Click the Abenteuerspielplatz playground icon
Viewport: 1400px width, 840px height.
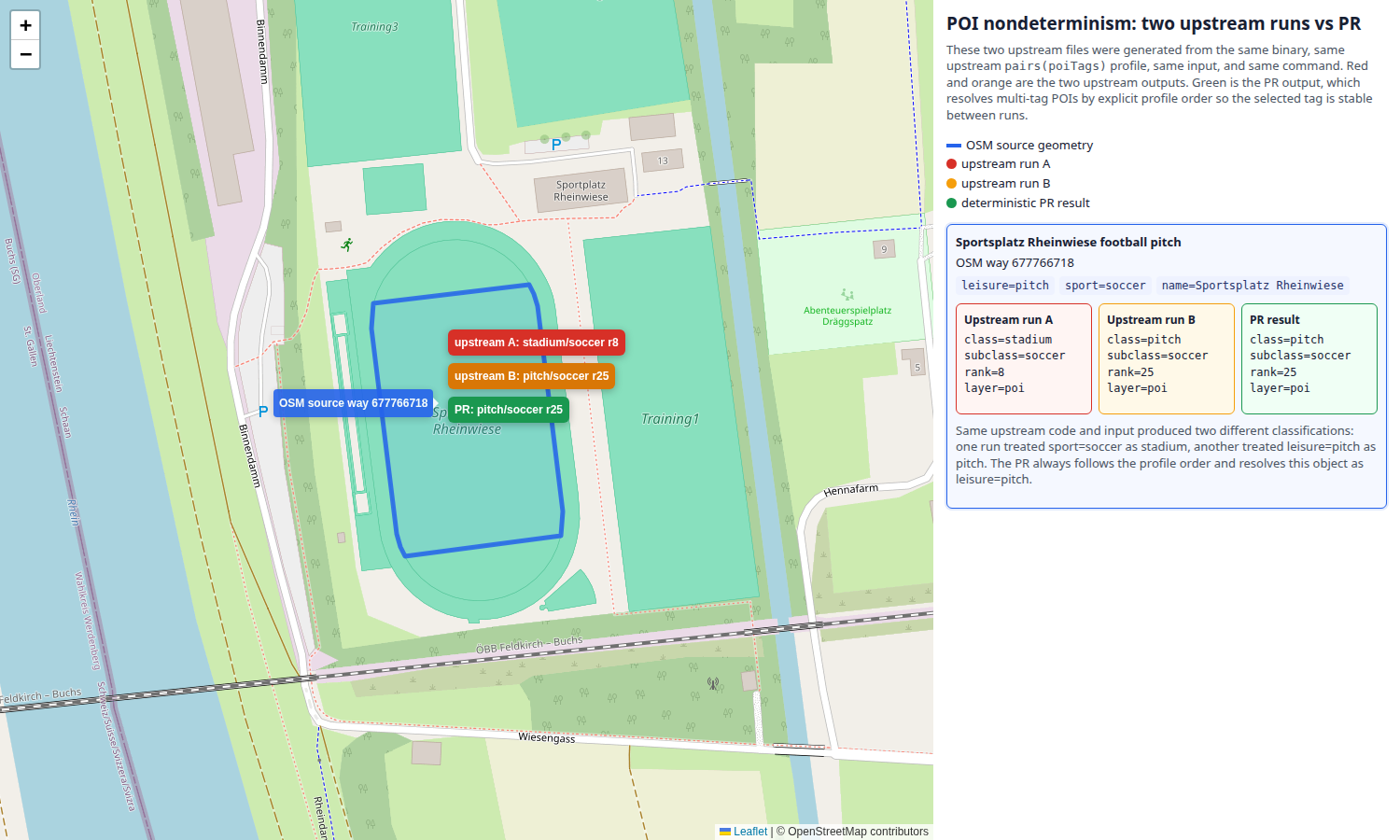point(847,295)
